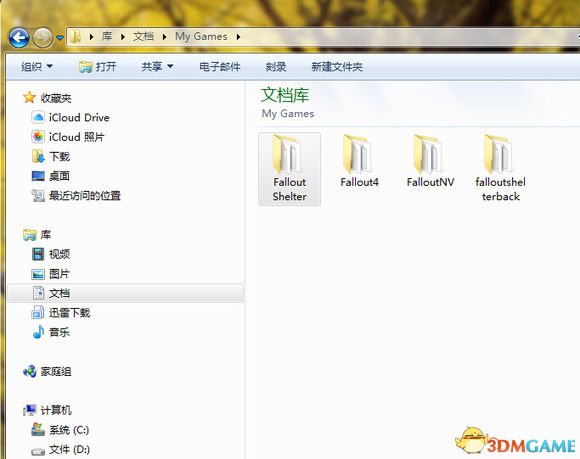
Task: Expand breadcrumb arrow after My Games
Action: coord(238,37)
